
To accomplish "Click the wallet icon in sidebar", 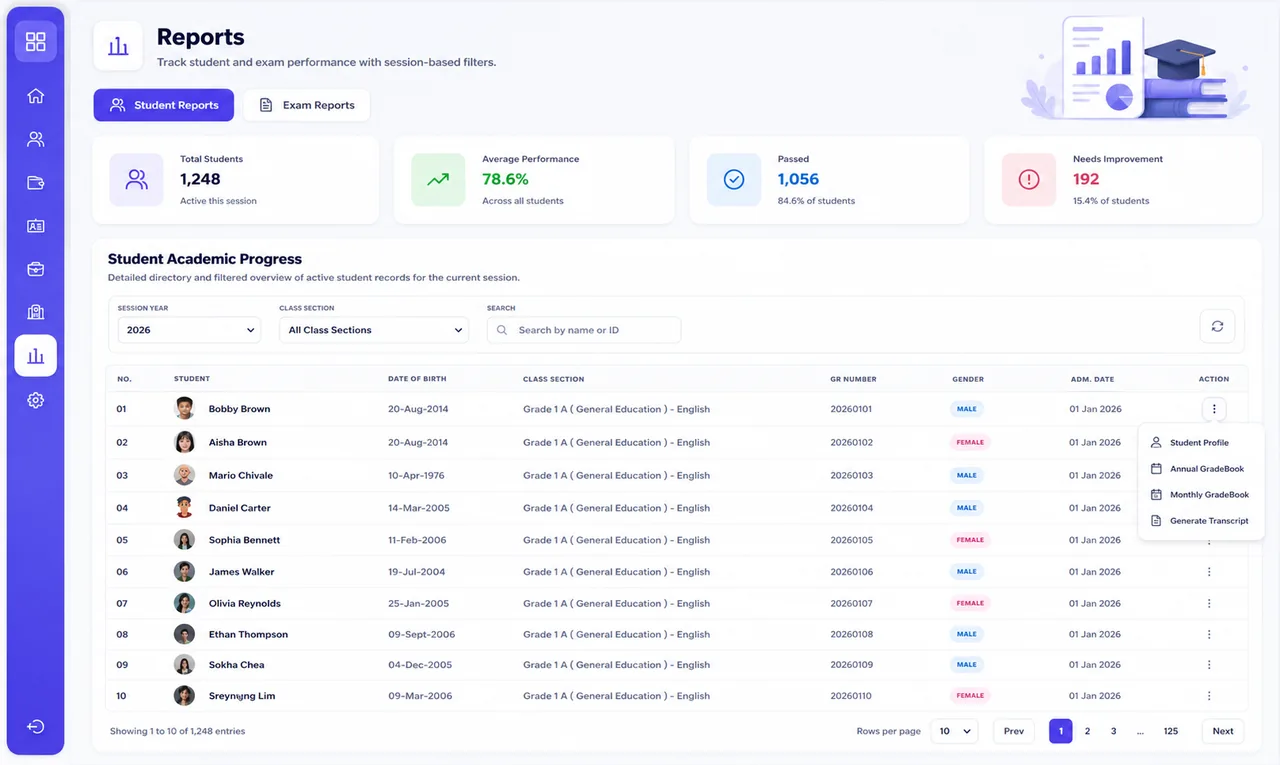I will pyautogui.click(x=36, y=182).
